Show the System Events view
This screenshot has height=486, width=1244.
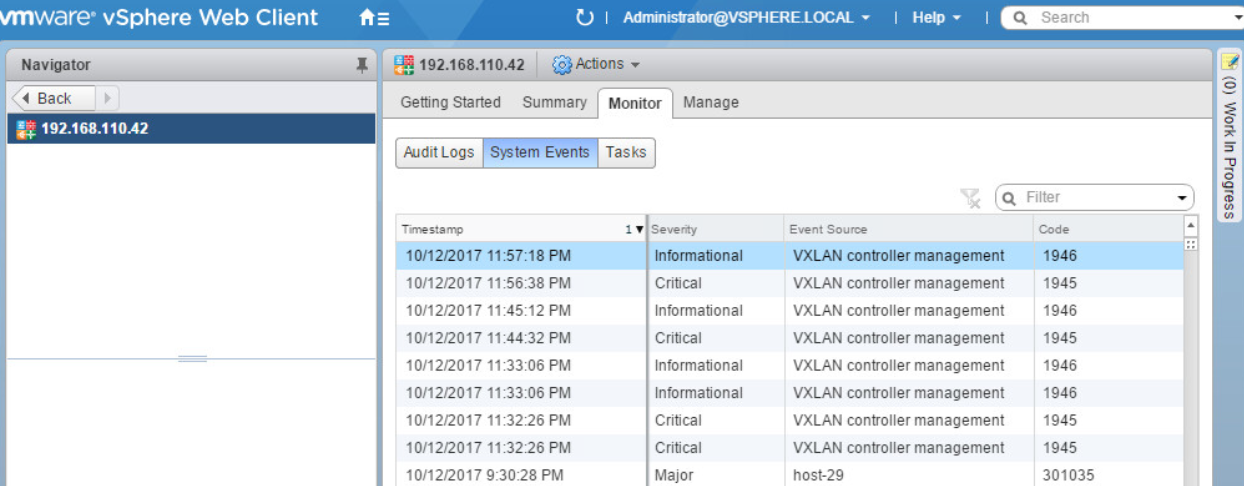[x=540, y=153]
